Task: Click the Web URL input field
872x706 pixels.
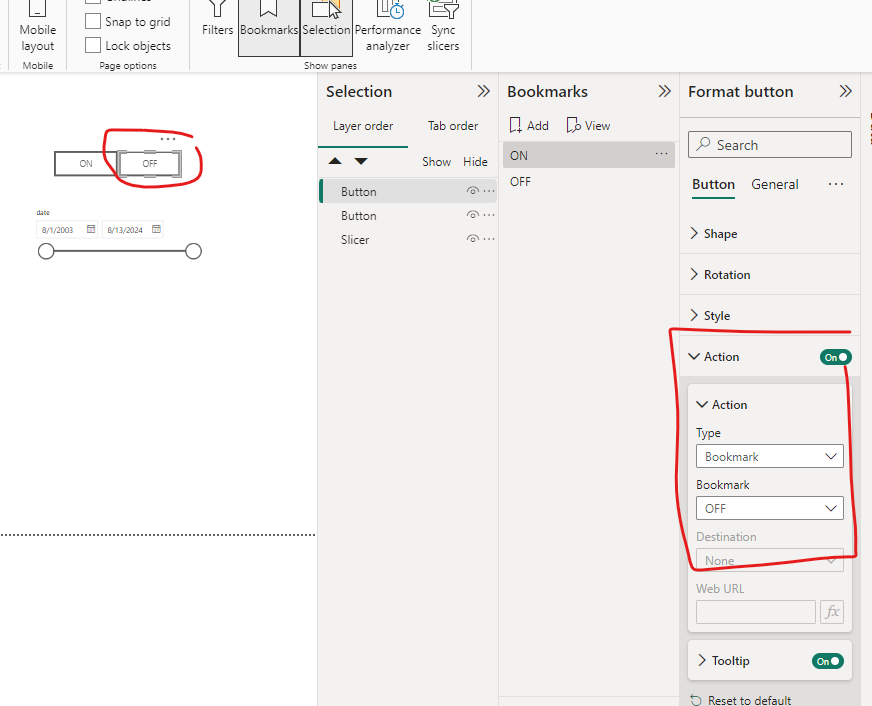Action: 755,612
